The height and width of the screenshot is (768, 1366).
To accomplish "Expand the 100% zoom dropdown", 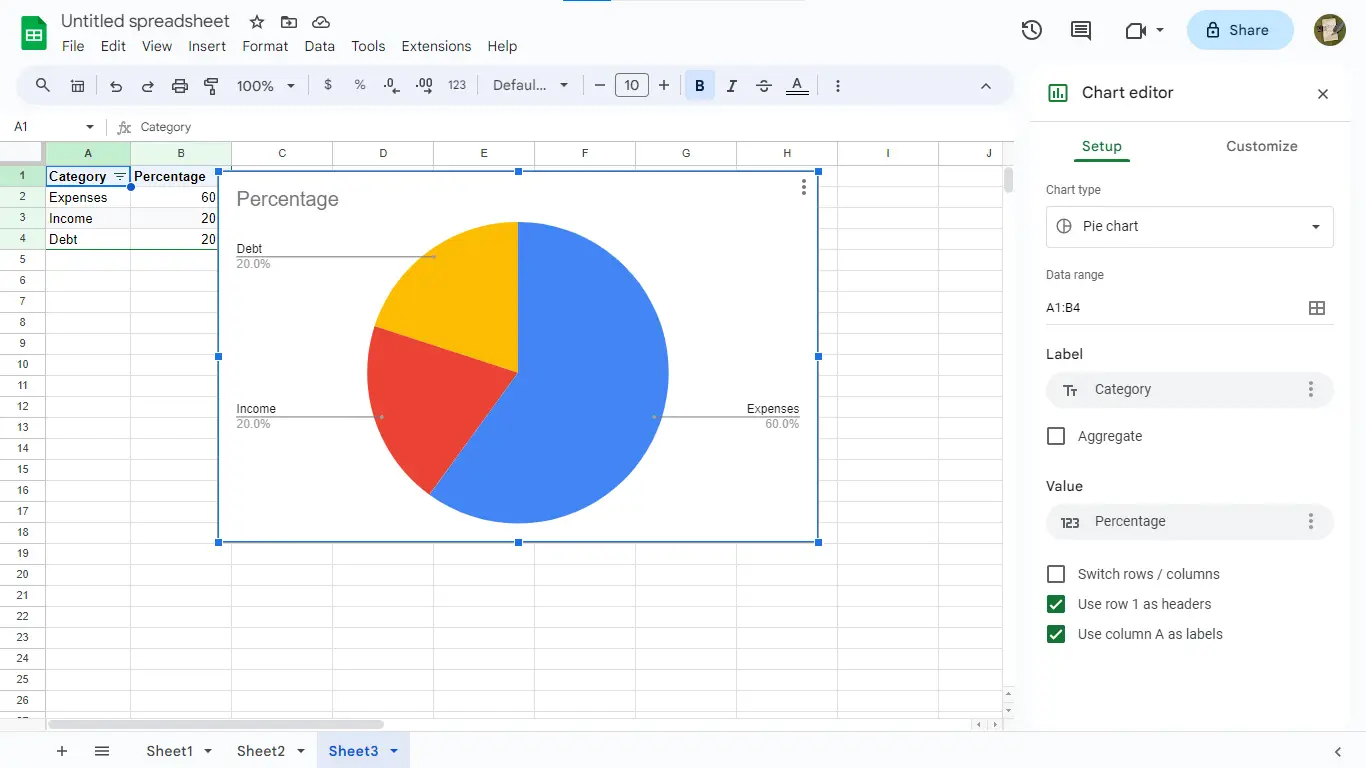I will click(x=266, y=86).
